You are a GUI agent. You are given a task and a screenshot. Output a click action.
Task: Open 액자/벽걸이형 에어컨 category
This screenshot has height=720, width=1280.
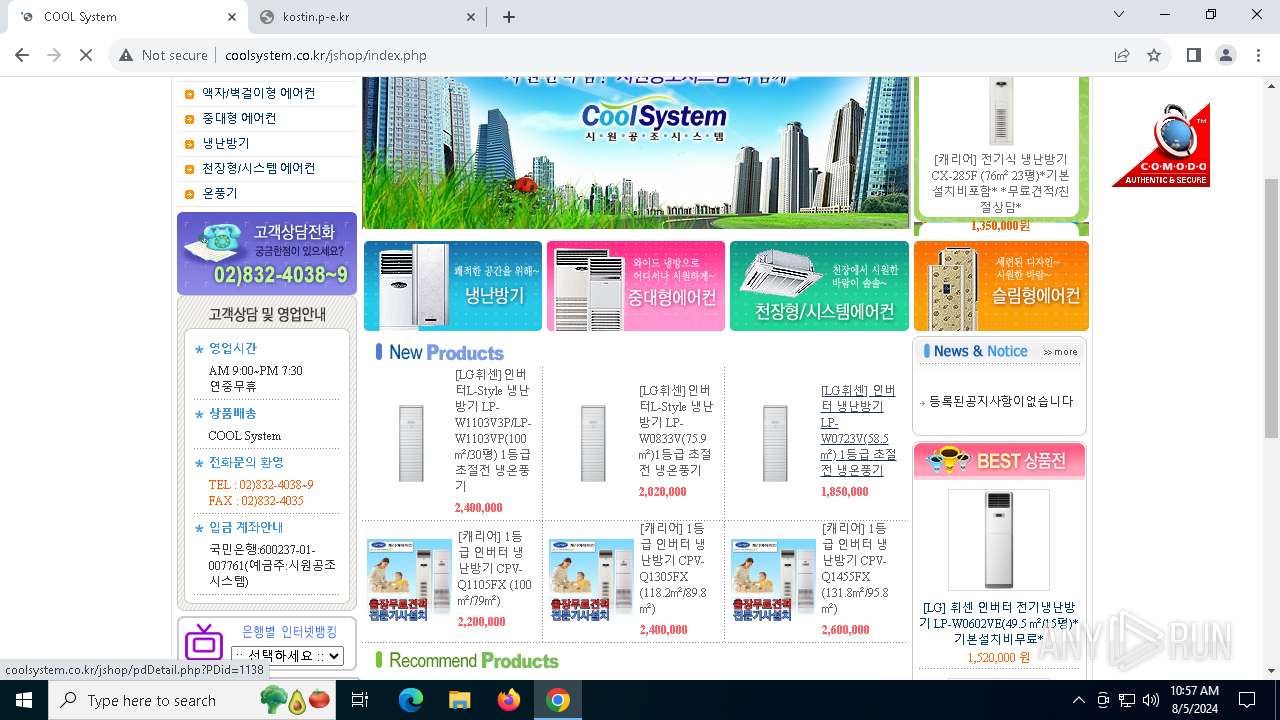point(258,93)
